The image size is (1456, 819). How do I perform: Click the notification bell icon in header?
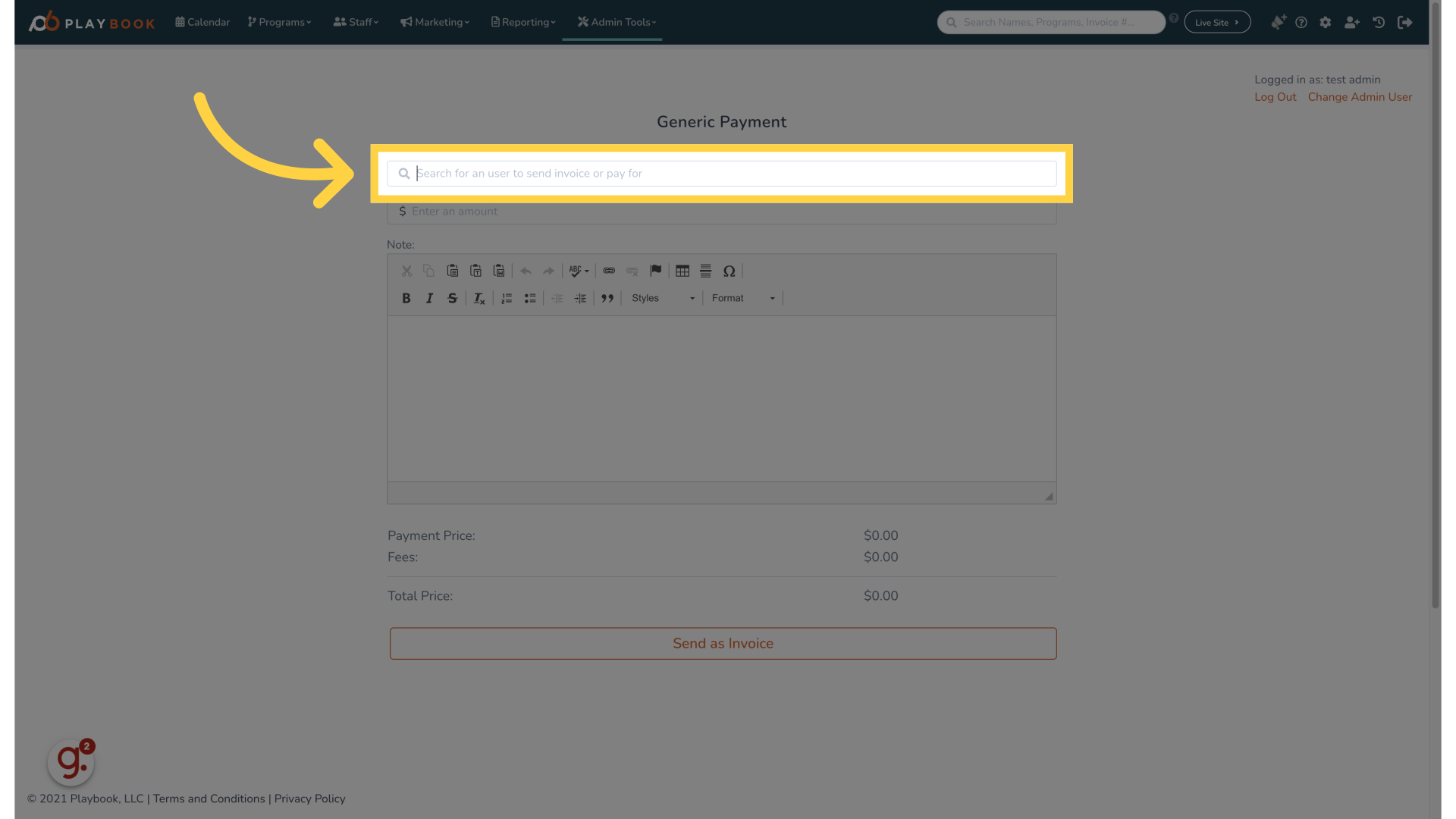(x=1277, y=22)
